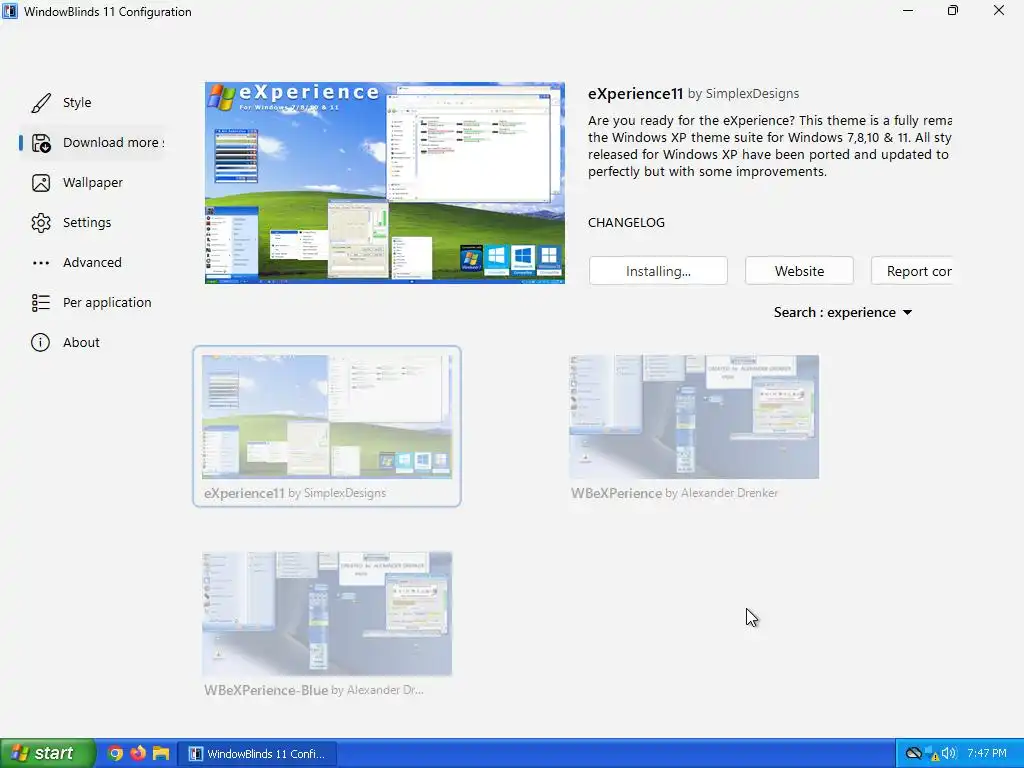
Task: Click the WindowBlinds title bar app icon
Action: (10, 11)
